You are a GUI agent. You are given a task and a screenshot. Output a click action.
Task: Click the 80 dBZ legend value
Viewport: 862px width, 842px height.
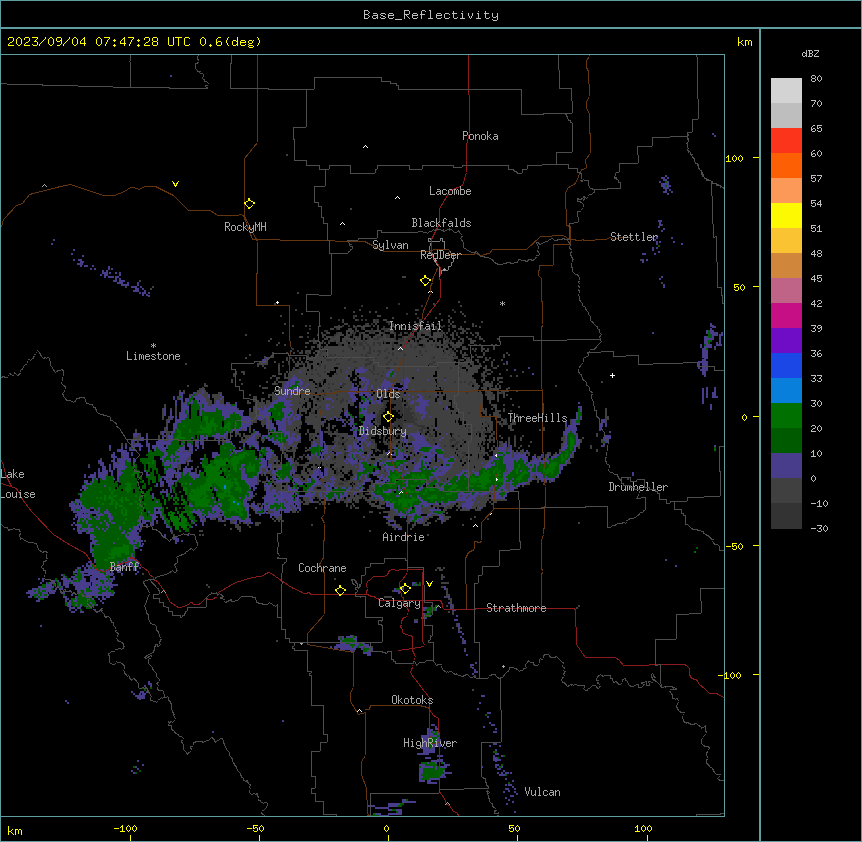(816, 79)
